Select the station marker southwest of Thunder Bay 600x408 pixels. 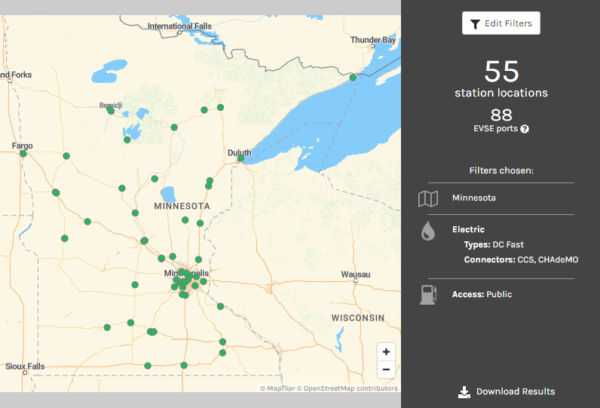[353, 76]
